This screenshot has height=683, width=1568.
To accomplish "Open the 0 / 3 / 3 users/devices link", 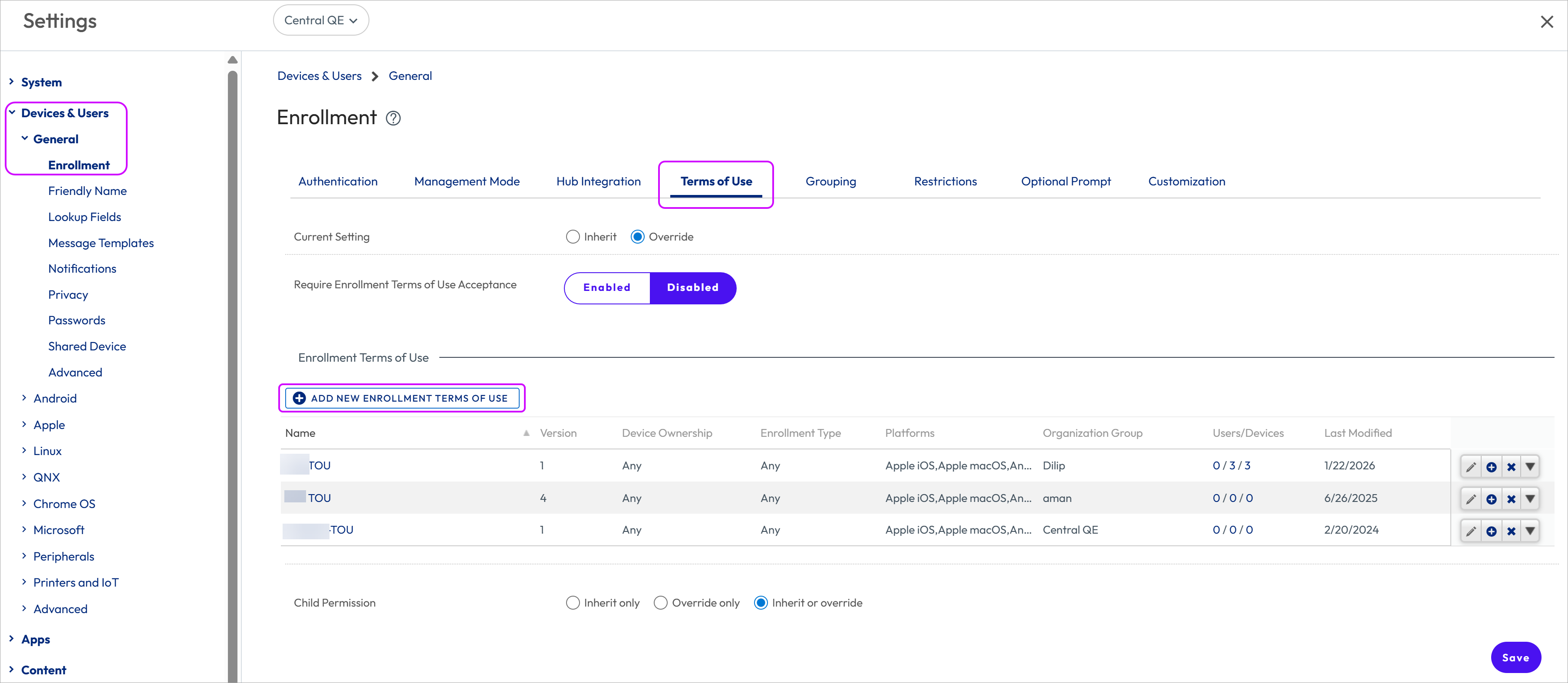I will (x=1232, y=465).
